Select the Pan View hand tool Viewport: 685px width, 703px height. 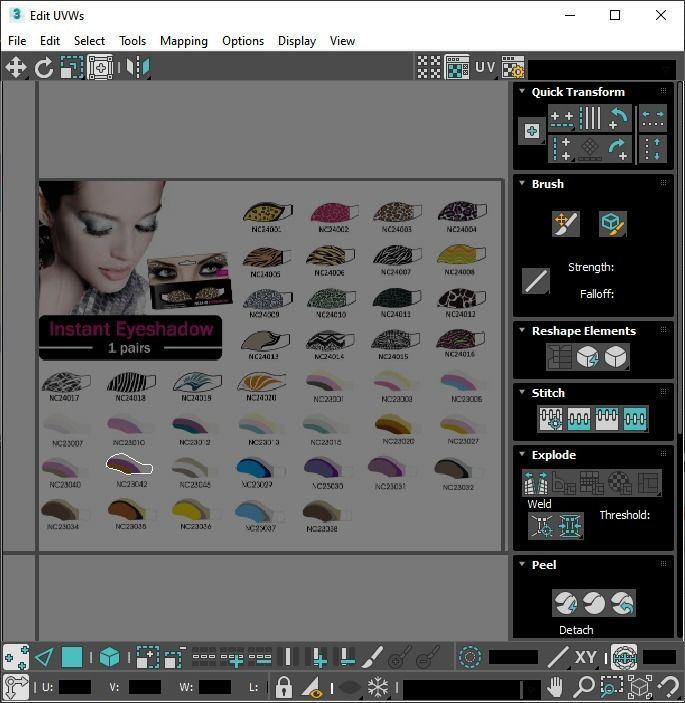click(x=555, y=686)
